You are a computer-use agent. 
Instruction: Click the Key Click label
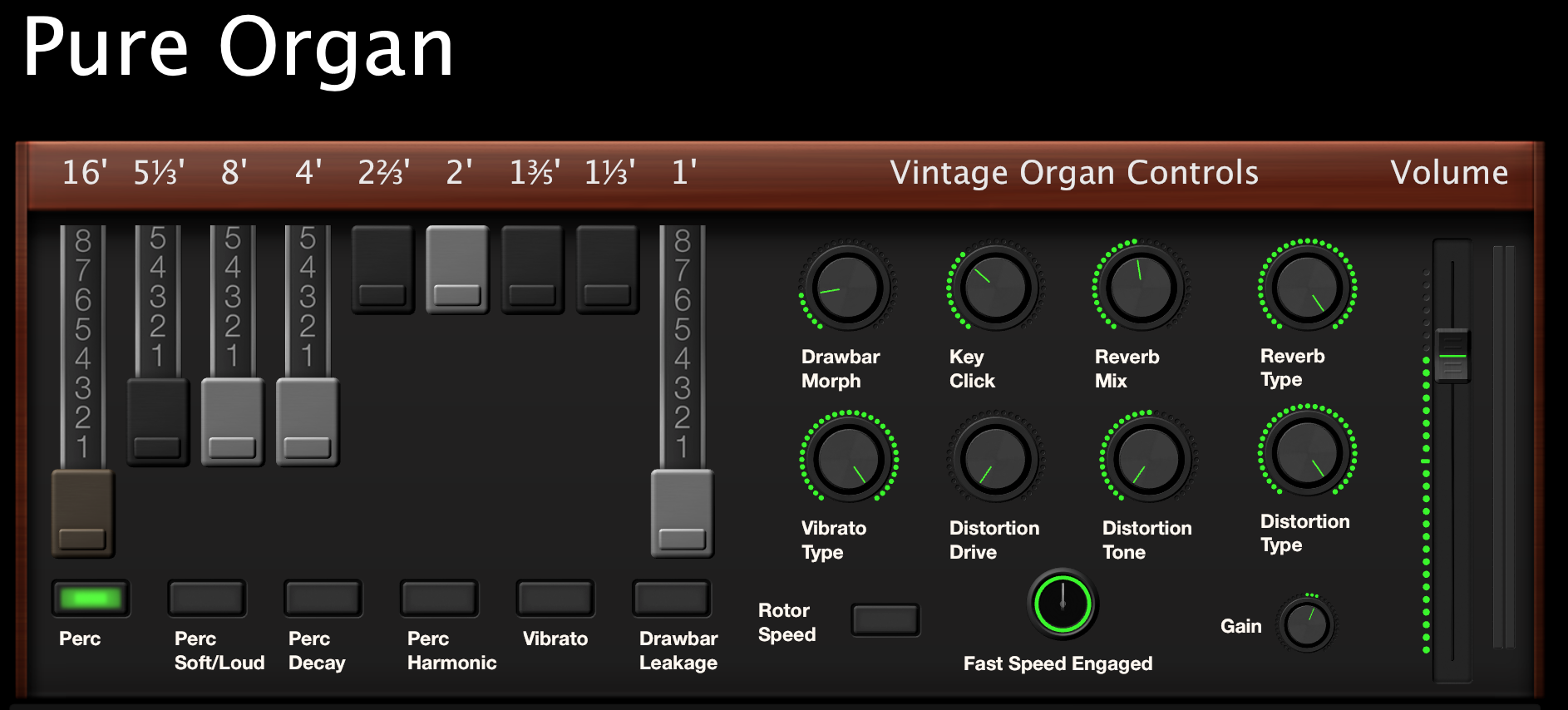pyautogui.click(x=972, y=369)
